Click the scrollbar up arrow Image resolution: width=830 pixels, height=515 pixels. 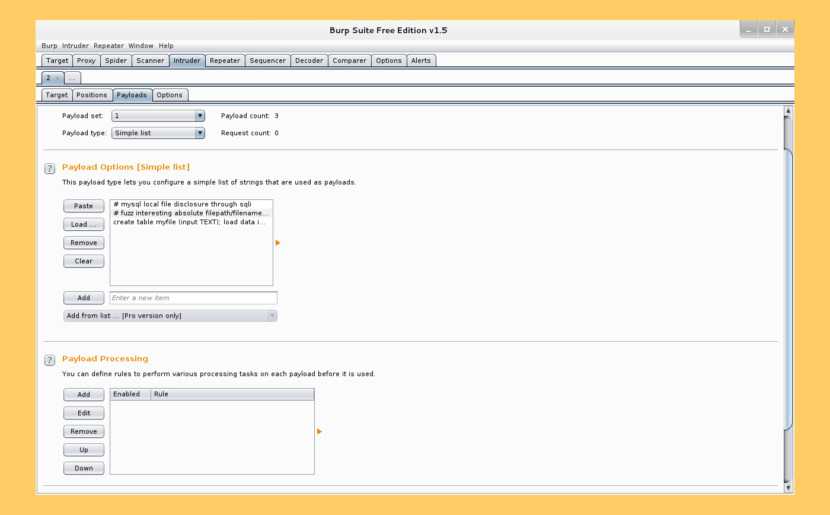pyautogui.click(x=788, y=111)
